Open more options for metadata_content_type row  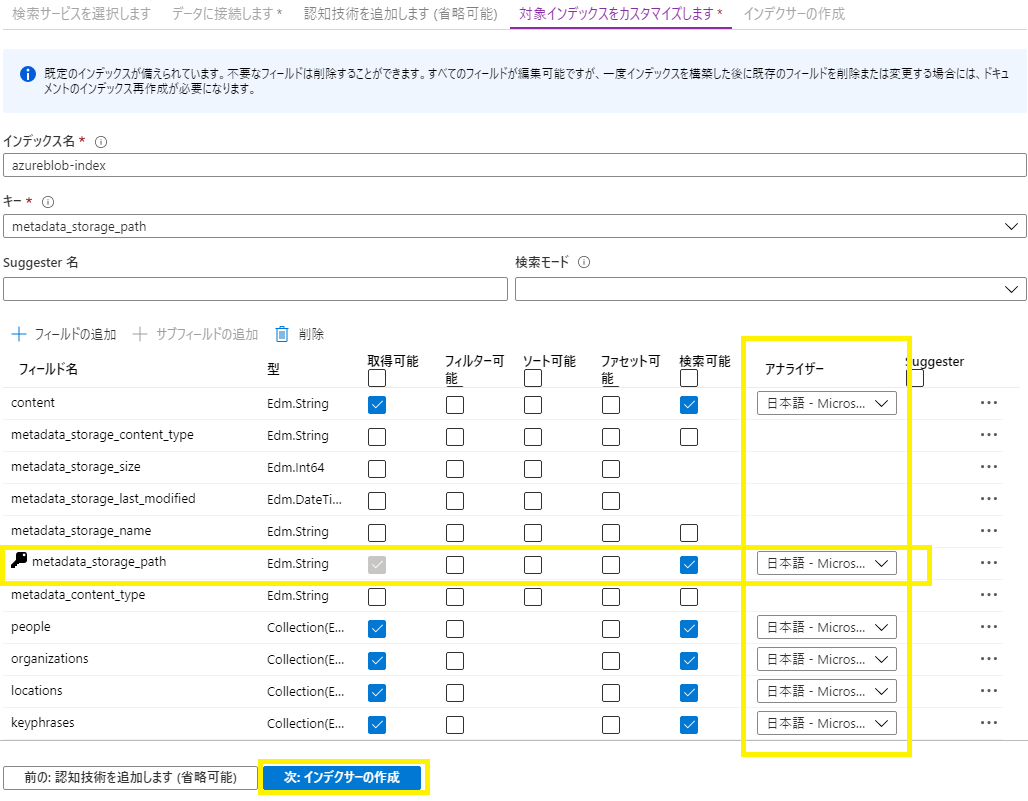pyautogui.click(x=989, y=595)
